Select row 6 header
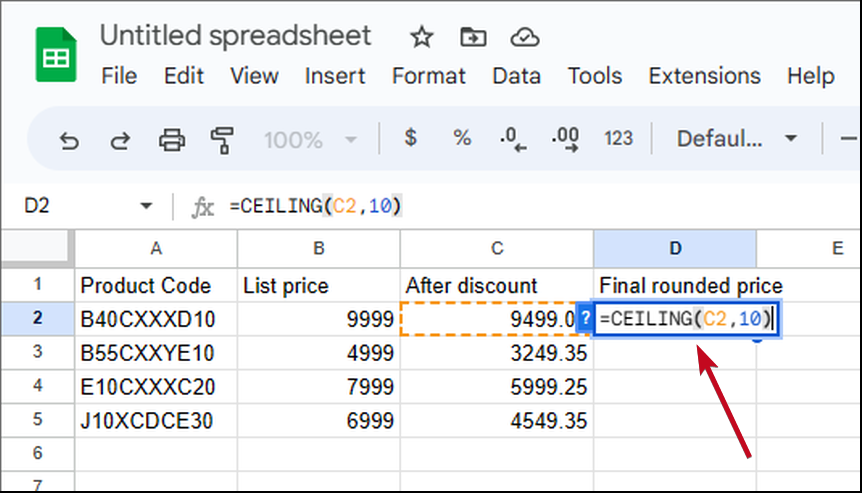Image resolution: width=862 pixels, height=493 pixels. 37,453
